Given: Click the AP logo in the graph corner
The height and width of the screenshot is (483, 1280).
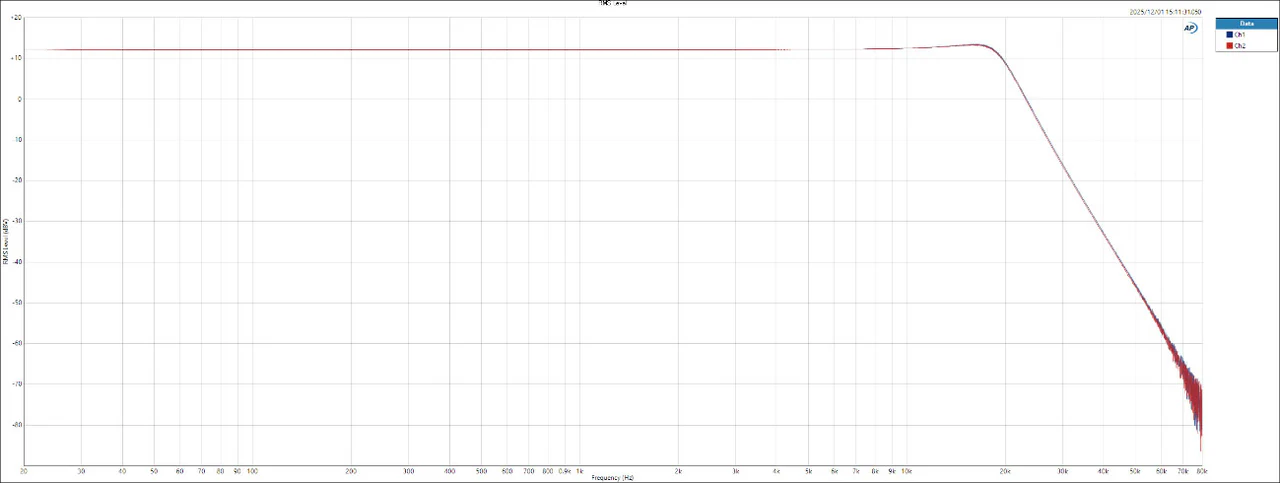Looking at the screenshot, I should point(1190,28).
